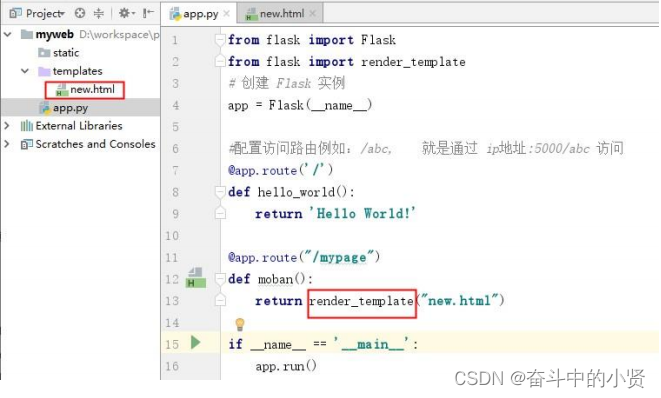This screenshot has height=398, width=661.
Task: Switch to the new.html editor tab
Action: pyautogui.click(x=281, y=13)
